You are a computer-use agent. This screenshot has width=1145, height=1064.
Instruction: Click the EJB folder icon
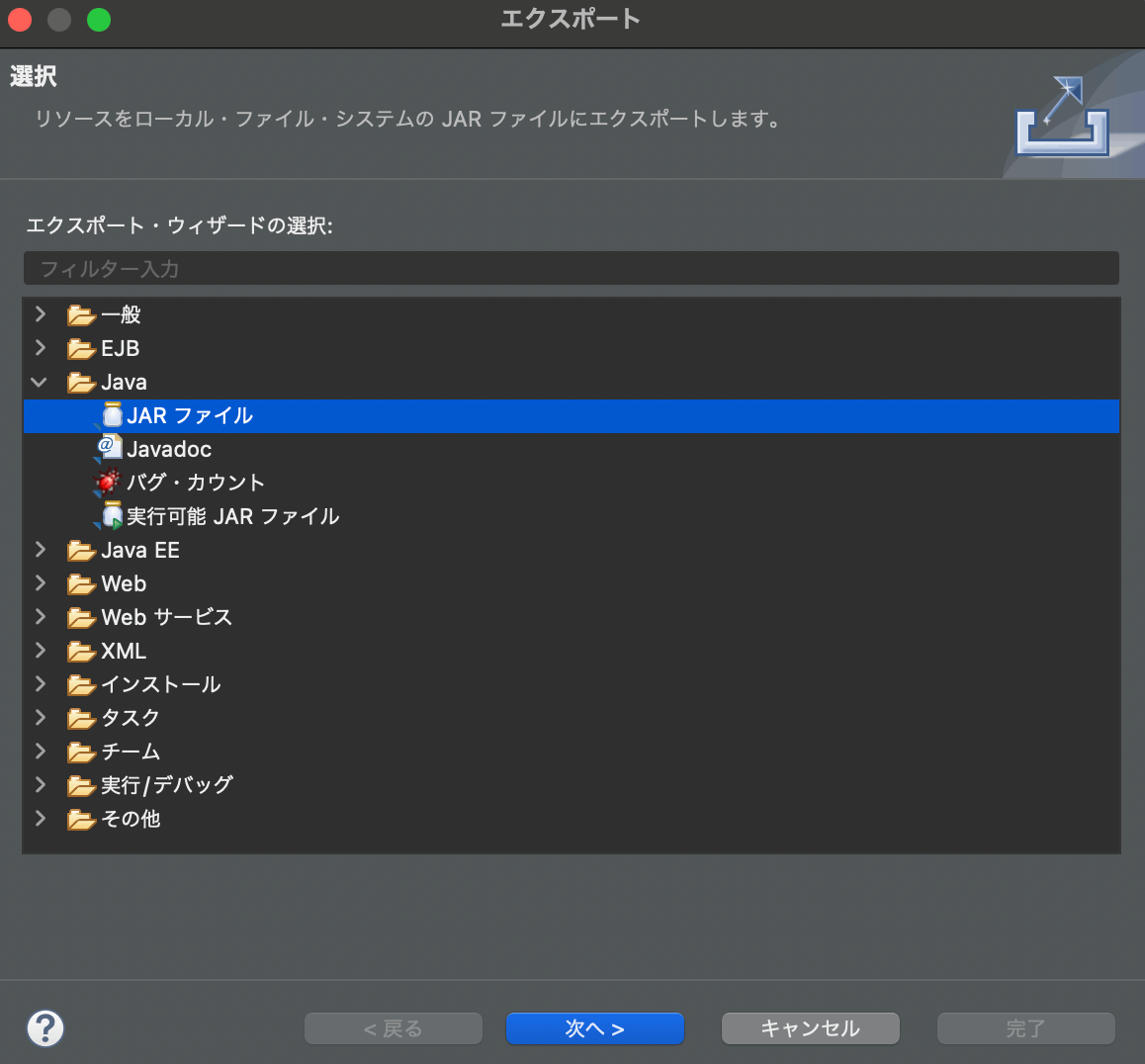point(81,349)
